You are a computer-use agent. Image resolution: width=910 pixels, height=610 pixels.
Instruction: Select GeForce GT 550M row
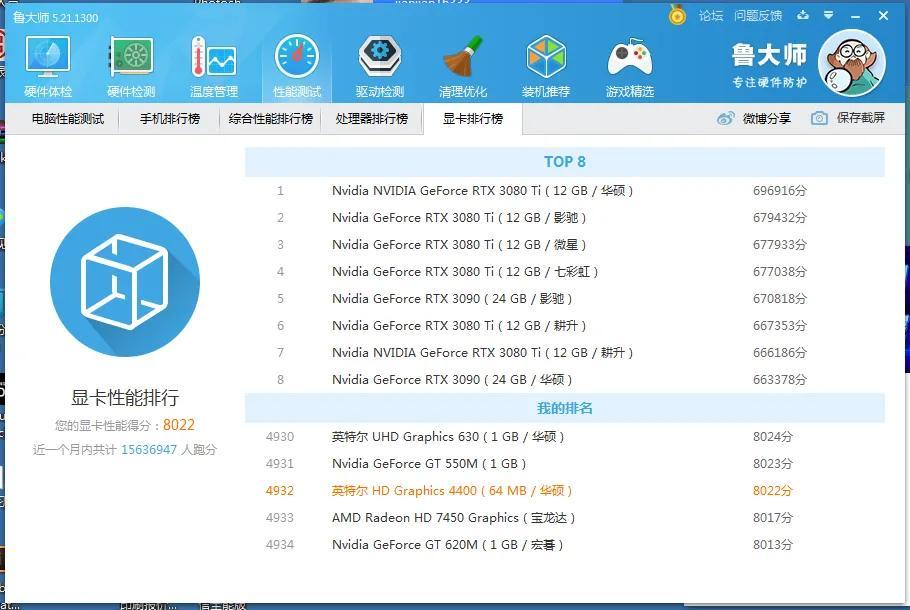pyautogui.click(x=565, y=464)
